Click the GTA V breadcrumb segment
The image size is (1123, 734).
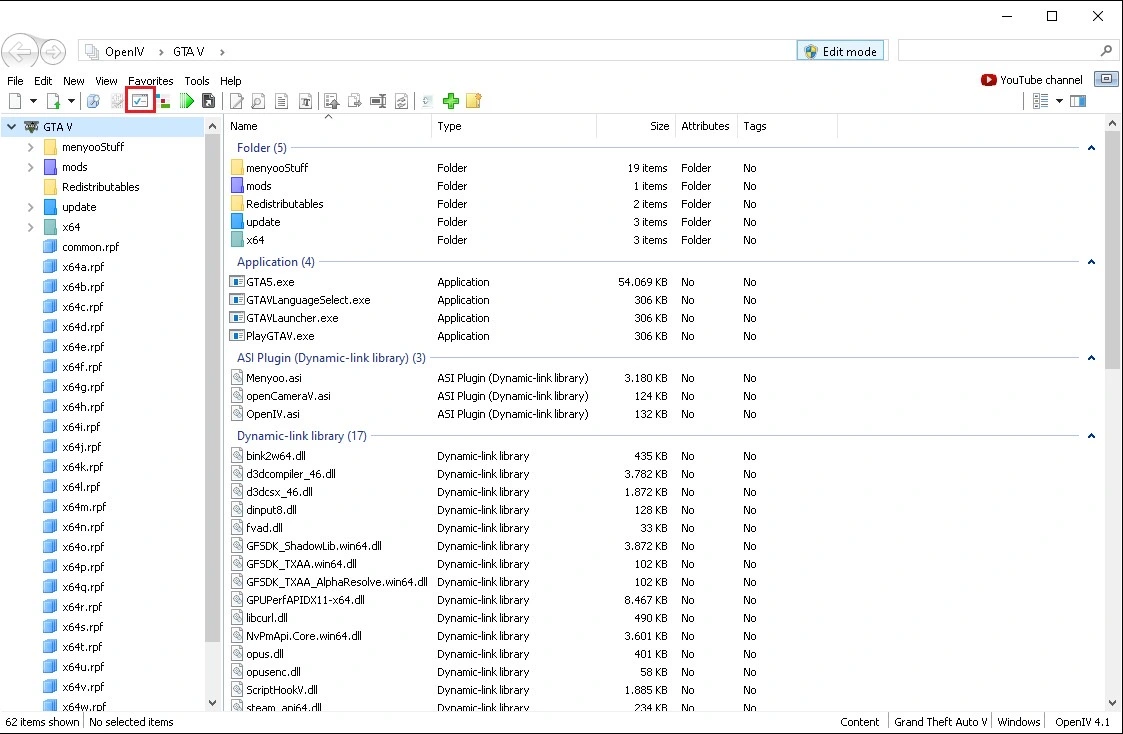[x=188, y=52]
